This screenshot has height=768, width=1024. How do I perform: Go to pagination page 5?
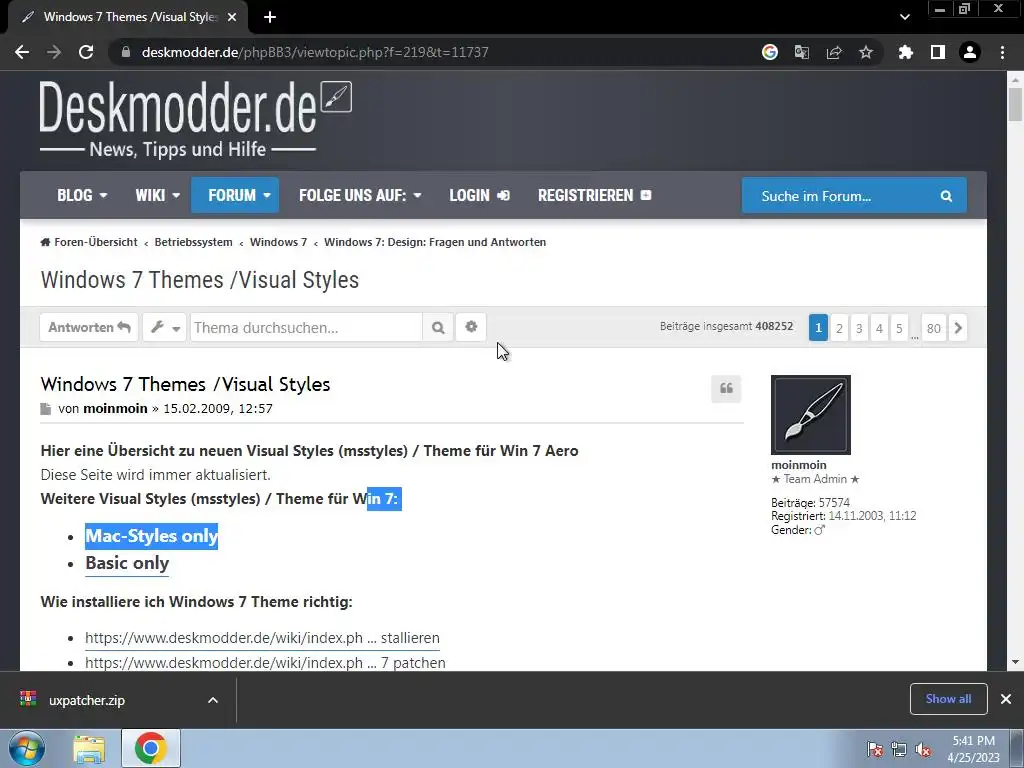(899, 328)
